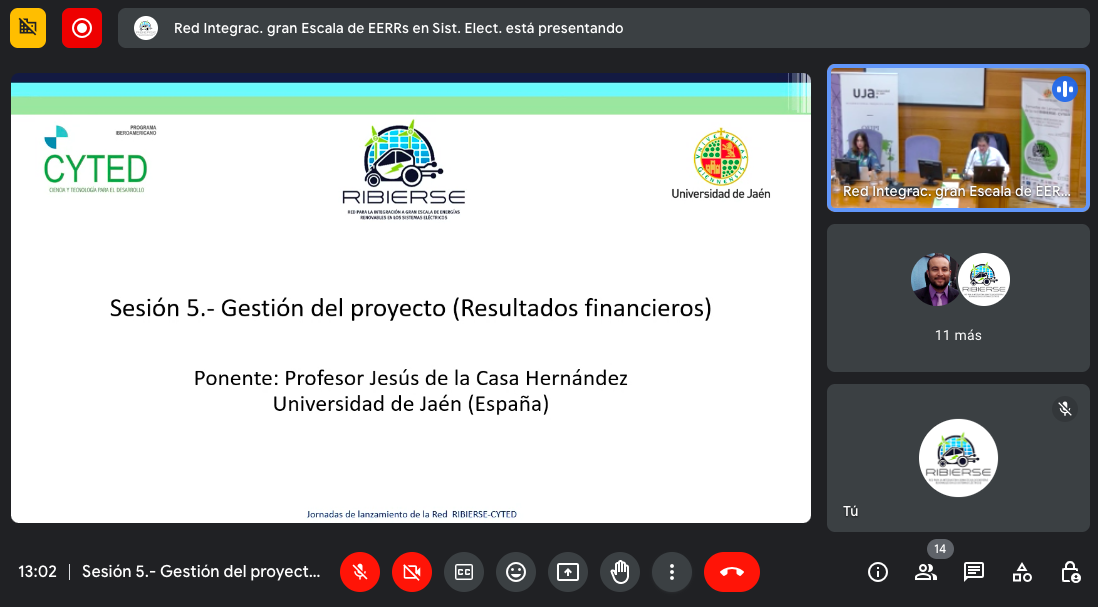Unmute the microphone in bottom toolbar
Image resolution: width=1098 pixels, height=607 pixels.
coord(360,572)
